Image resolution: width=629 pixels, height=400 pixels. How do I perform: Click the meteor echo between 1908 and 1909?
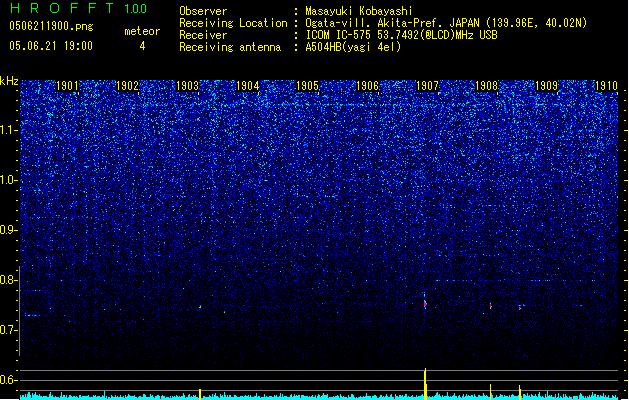520,307
